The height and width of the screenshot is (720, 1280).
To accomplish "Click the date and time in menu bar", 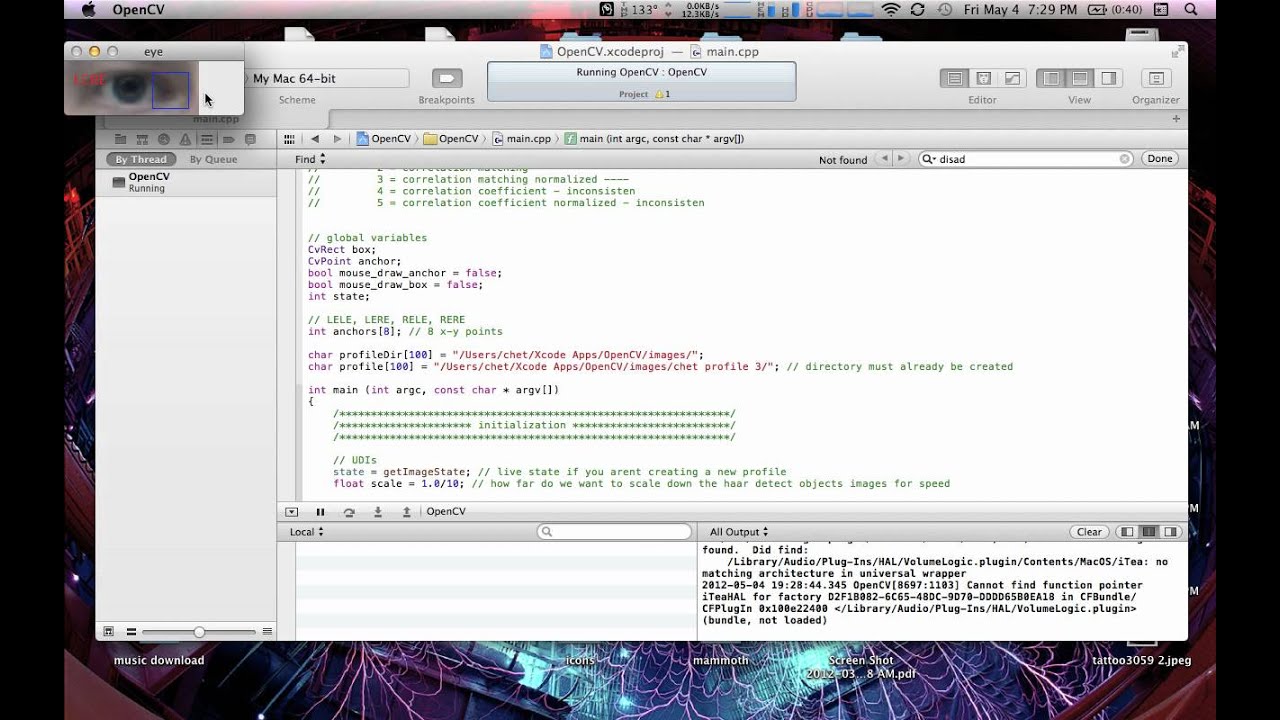I will click(x=1020, y=9).
